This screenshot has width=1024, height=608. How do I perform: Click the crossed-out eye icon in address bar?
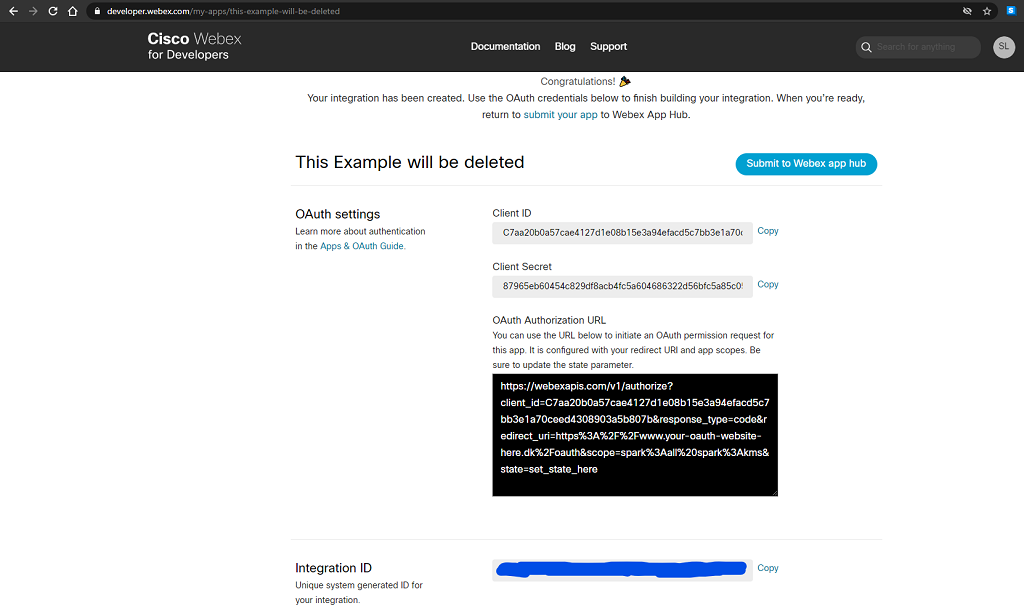click(x=967, y=11)
